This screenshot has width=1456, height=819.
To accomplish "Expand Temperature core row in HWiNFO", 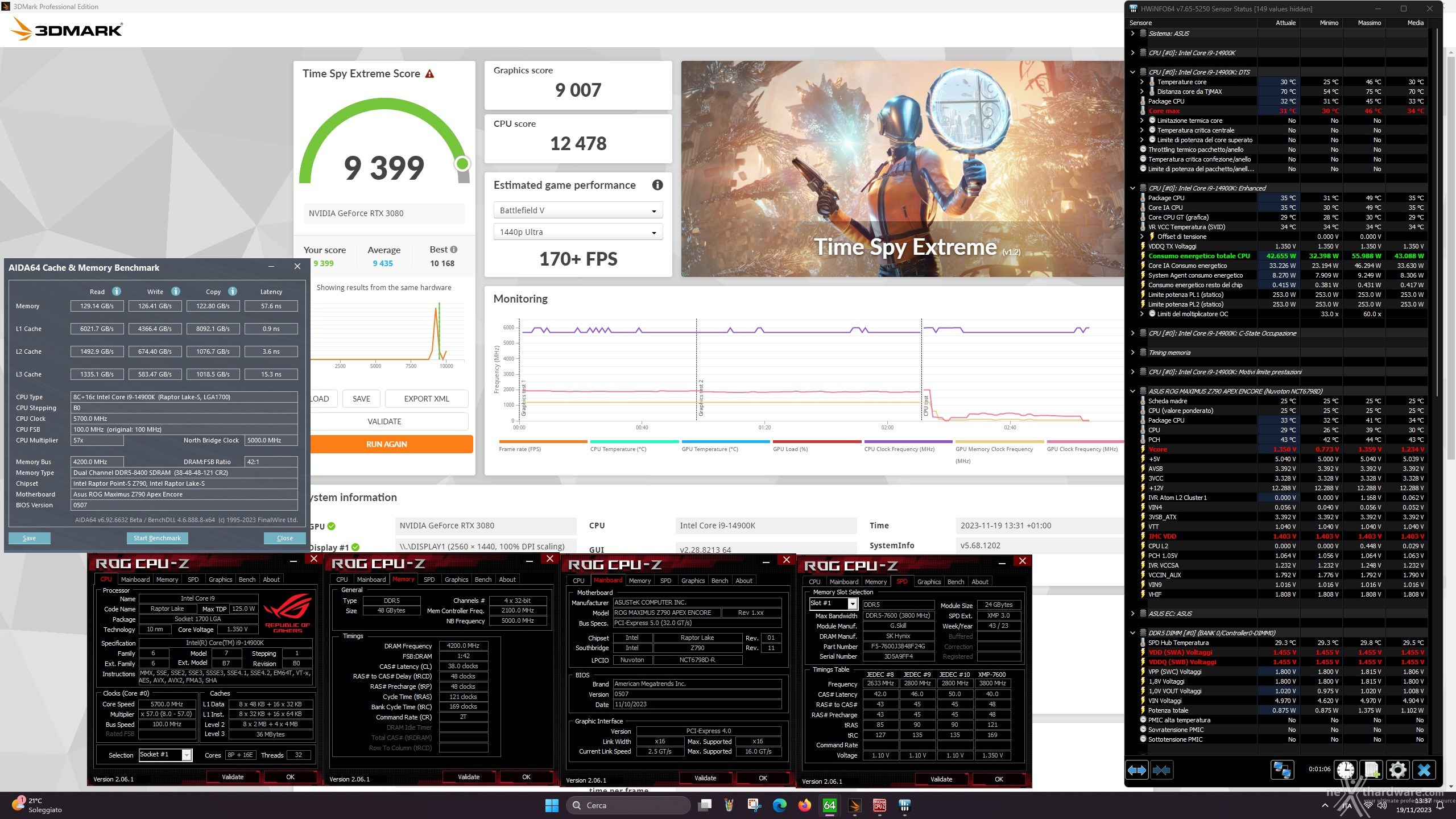I will (x=1141, y=82).
